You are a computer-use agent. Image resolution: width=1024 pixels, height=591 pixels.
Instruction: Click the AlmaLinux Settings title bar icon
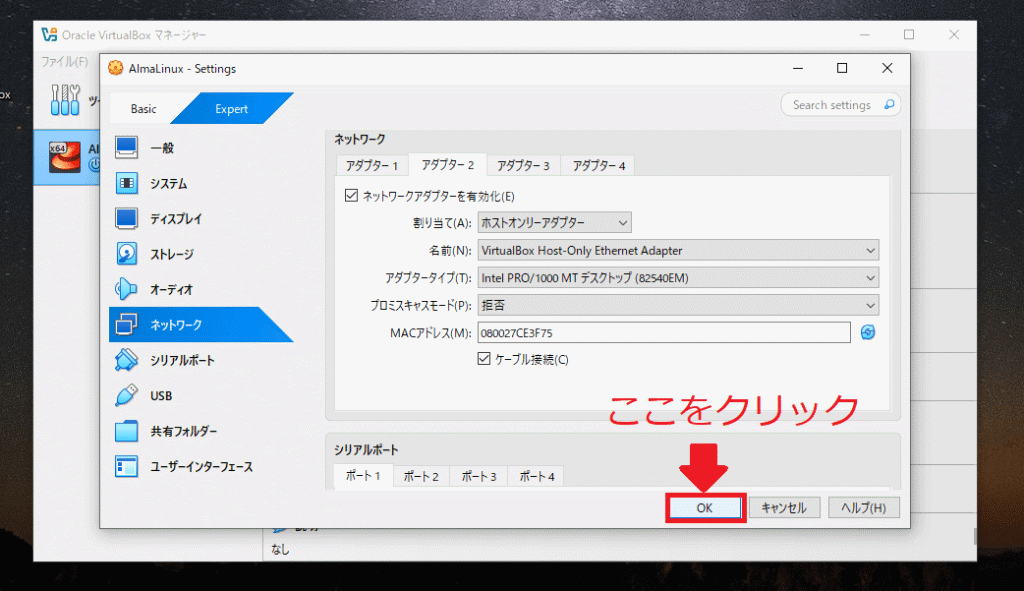pos(116,68)
